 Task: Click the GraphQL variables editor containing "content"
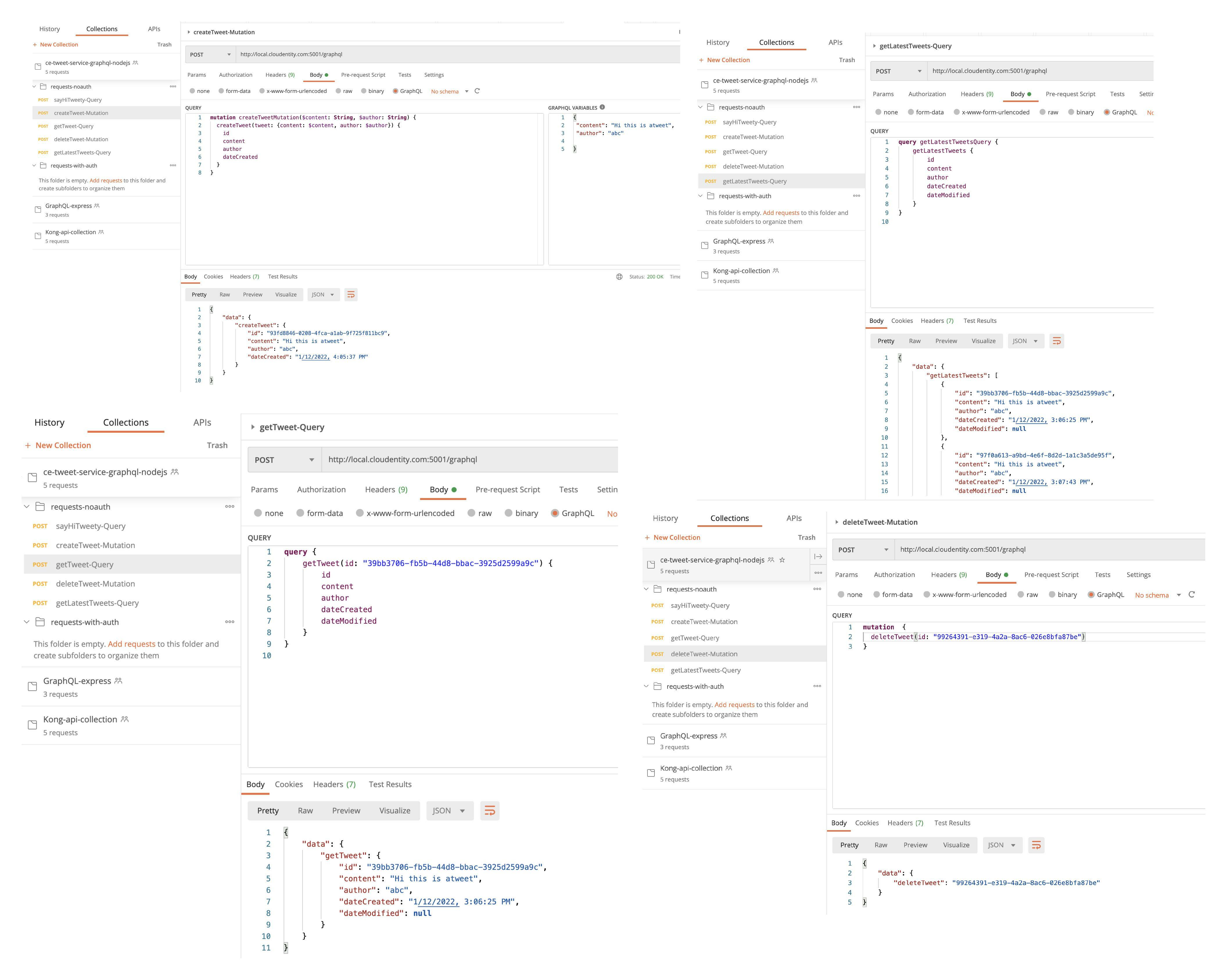(x=614, y=189)
